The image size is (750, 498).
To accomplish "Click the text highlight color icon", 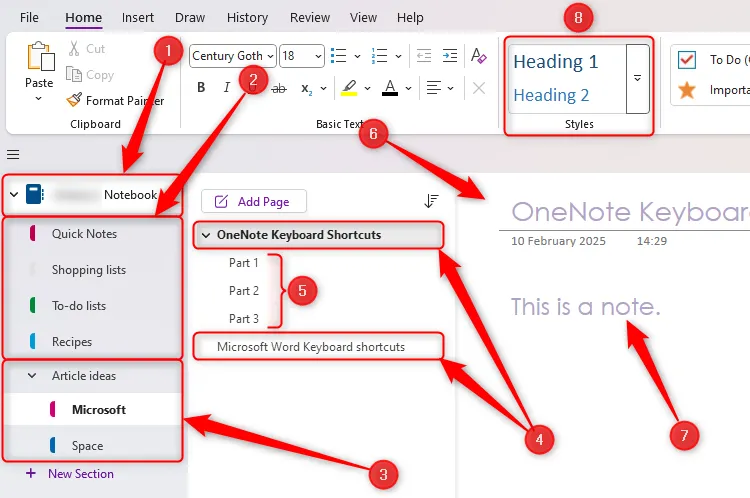I will tap(348, 88).
